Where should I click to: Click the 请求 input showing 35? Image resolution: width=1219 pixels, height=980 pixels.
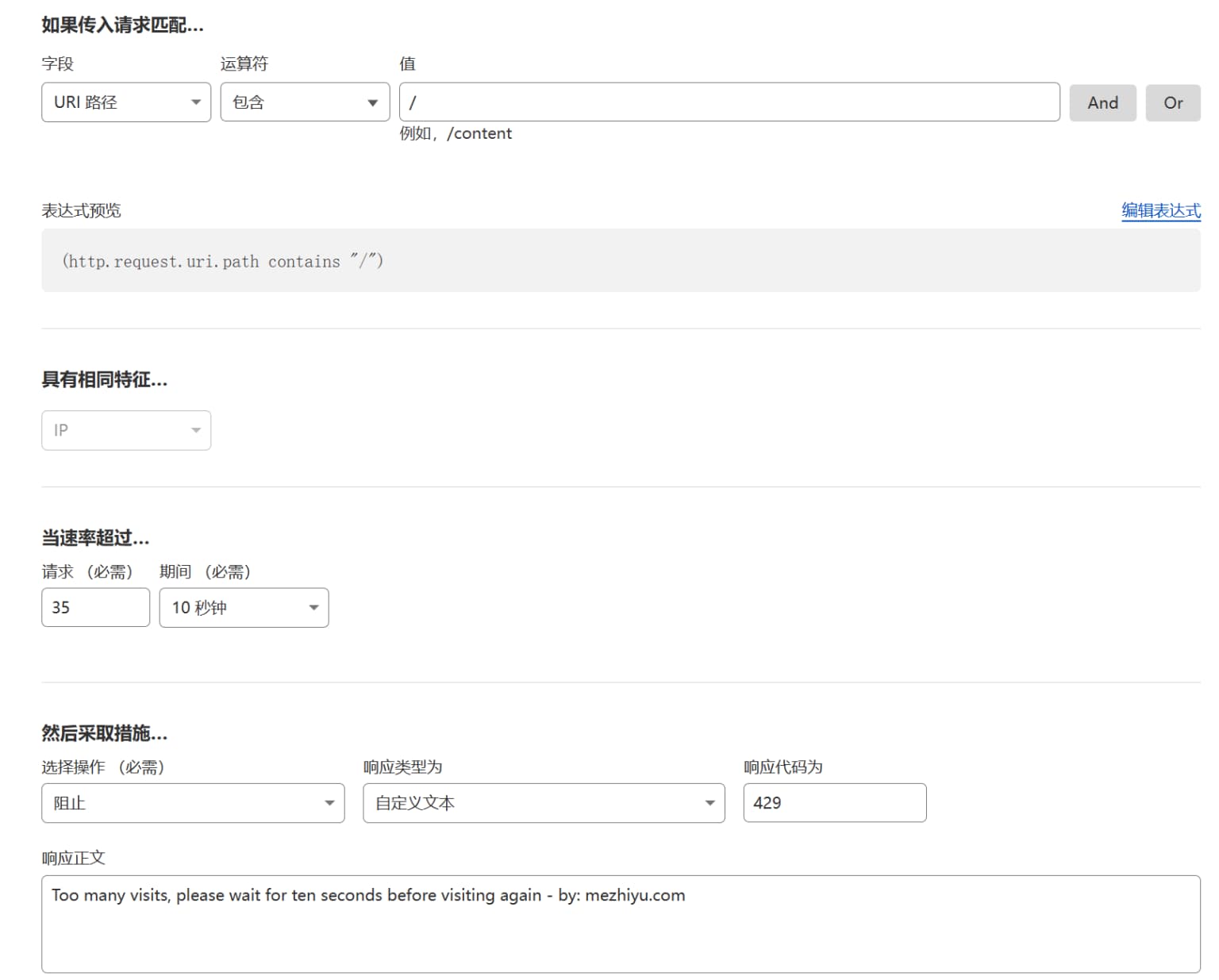coord(95,607)
